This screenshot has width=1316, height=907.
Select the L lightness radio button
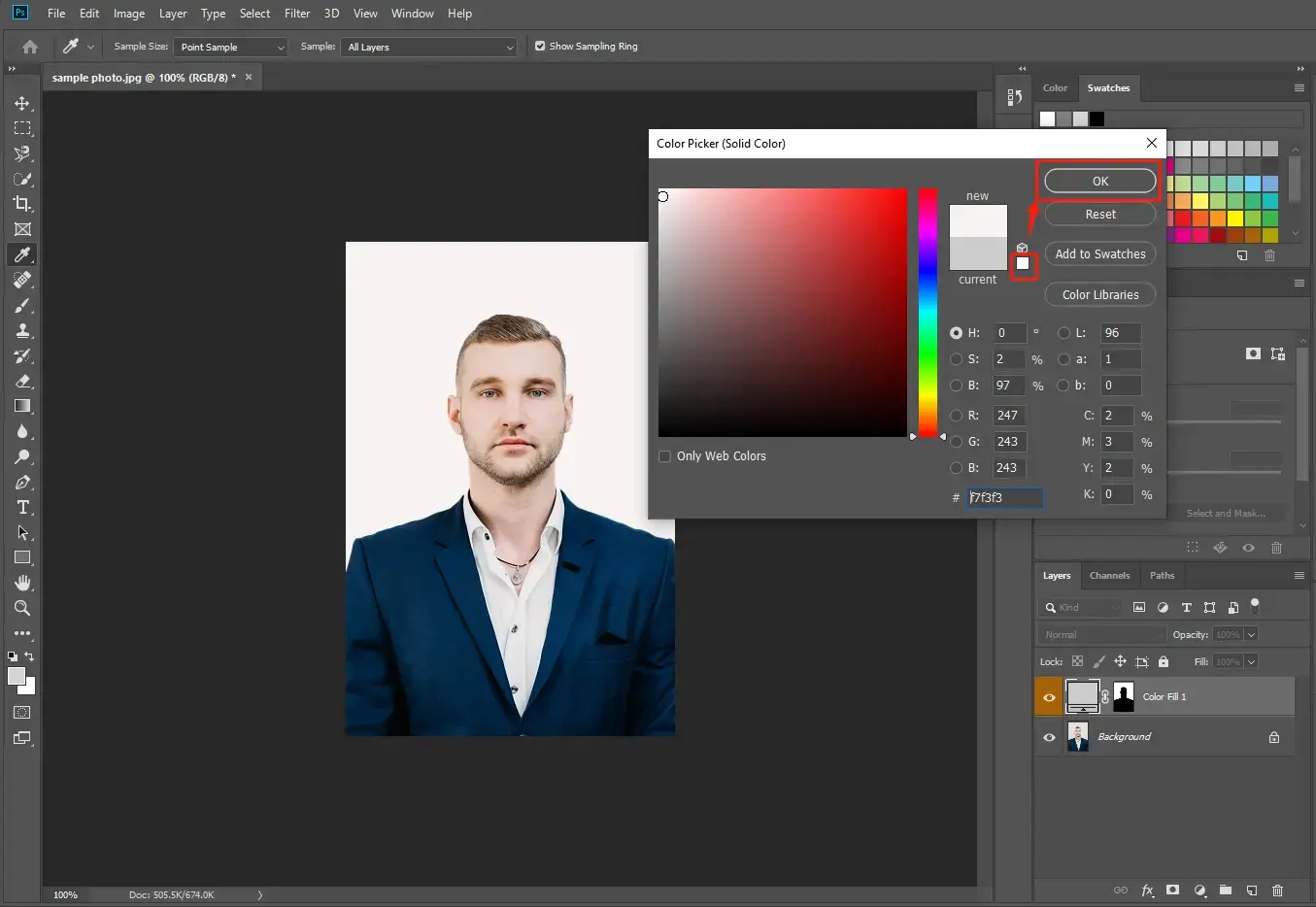(x=1063, y=333)
